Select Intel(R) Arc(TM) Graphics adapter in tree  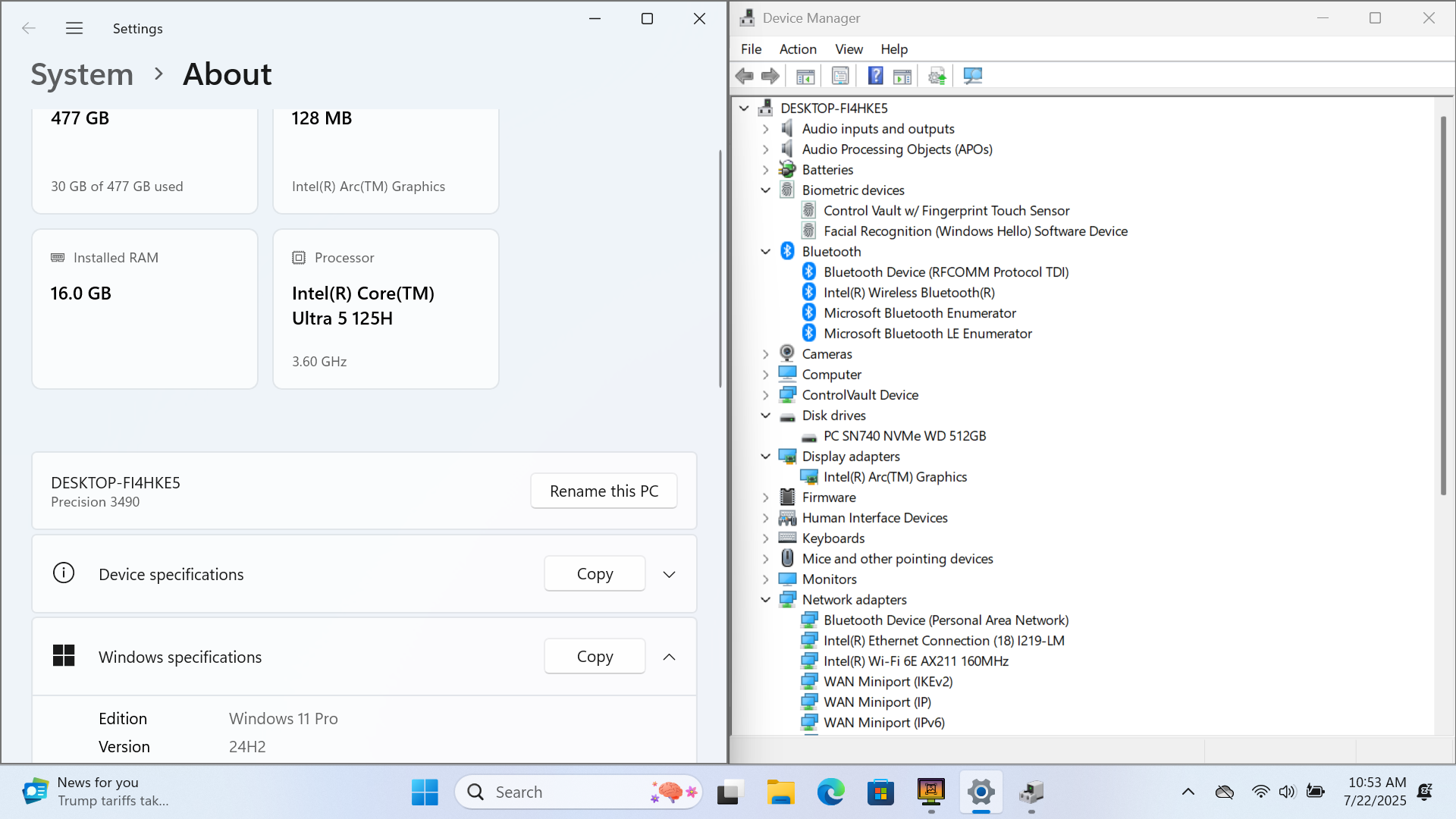pyautogui.click(x=895, y=477)
